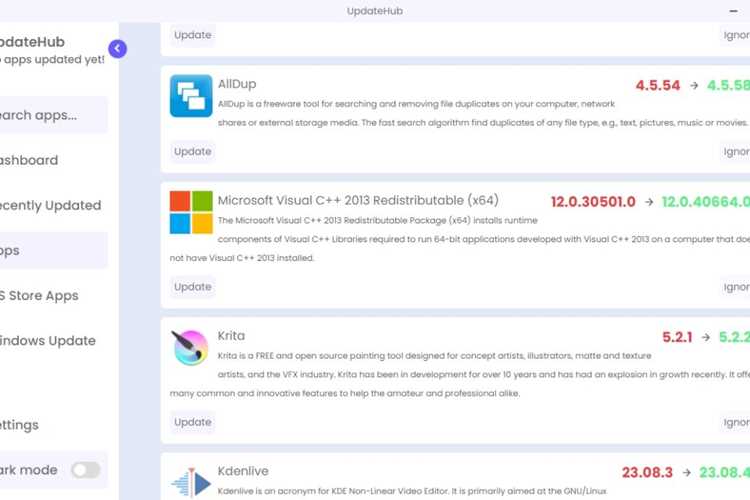
Task: Click the topmost Update button above AllDup
Action: [193, 35]
